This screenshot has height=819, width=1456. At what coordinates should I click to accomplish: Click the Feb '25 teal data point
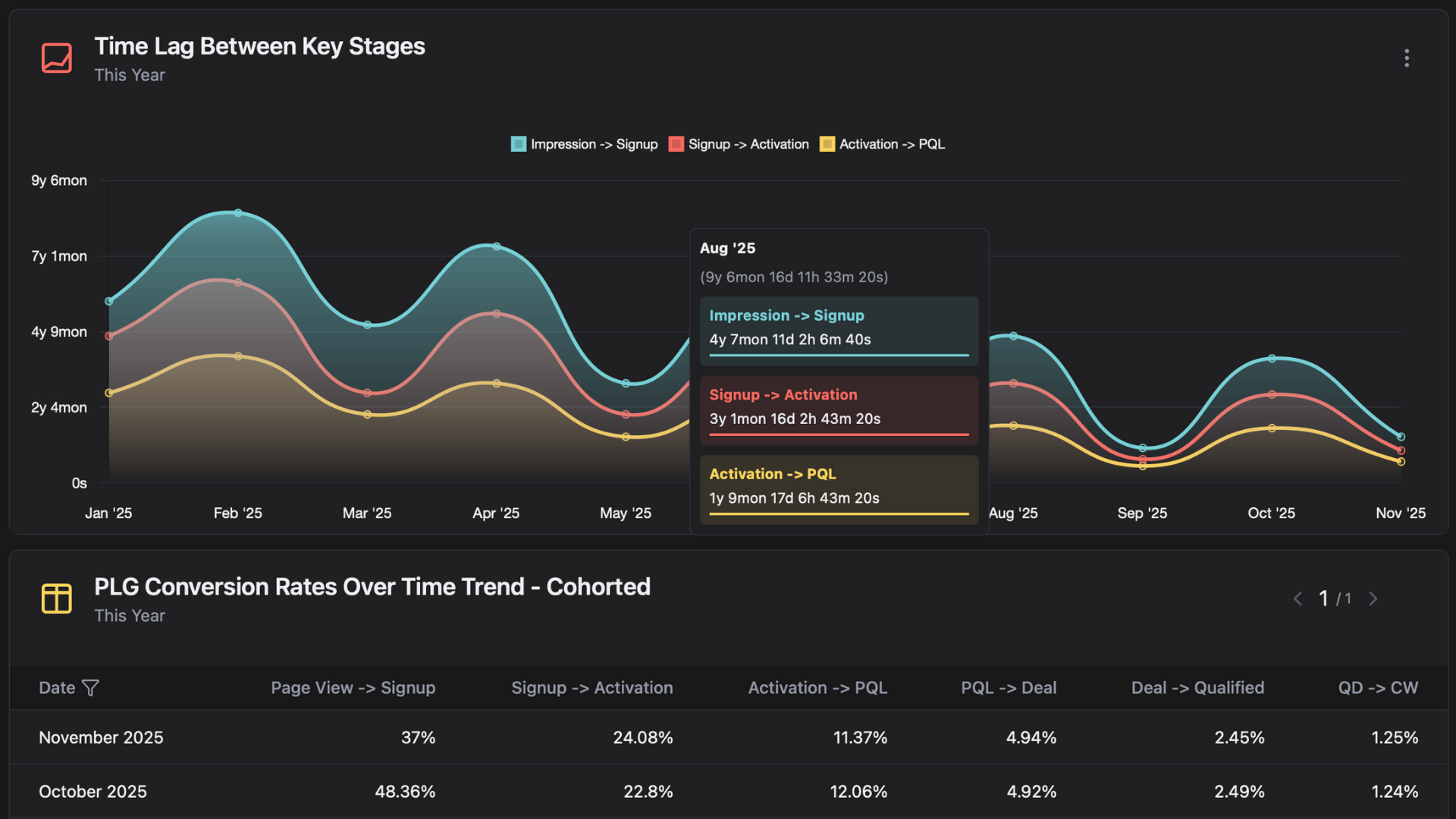238,213
